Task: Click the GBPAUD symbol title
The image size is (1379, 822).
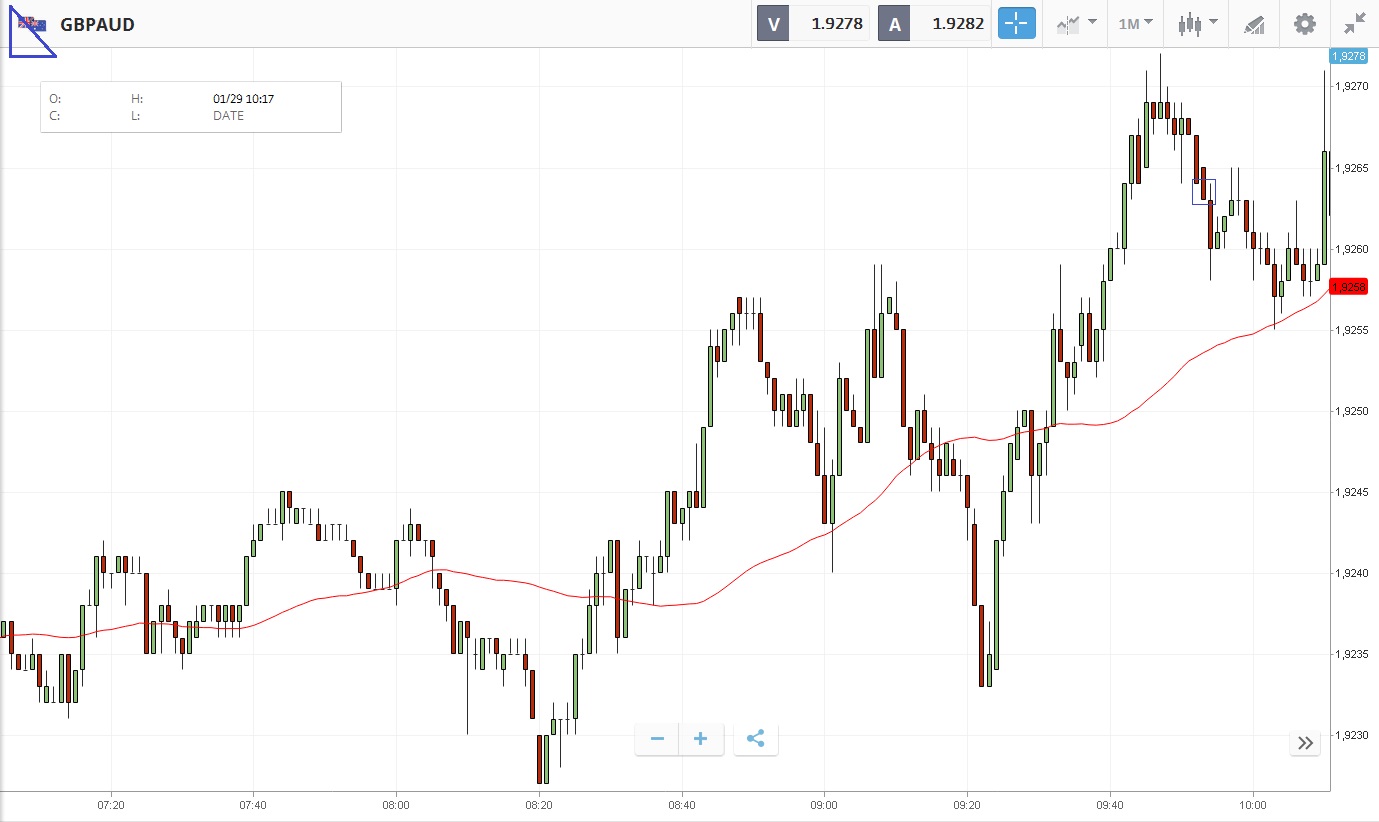Action: 97,24
